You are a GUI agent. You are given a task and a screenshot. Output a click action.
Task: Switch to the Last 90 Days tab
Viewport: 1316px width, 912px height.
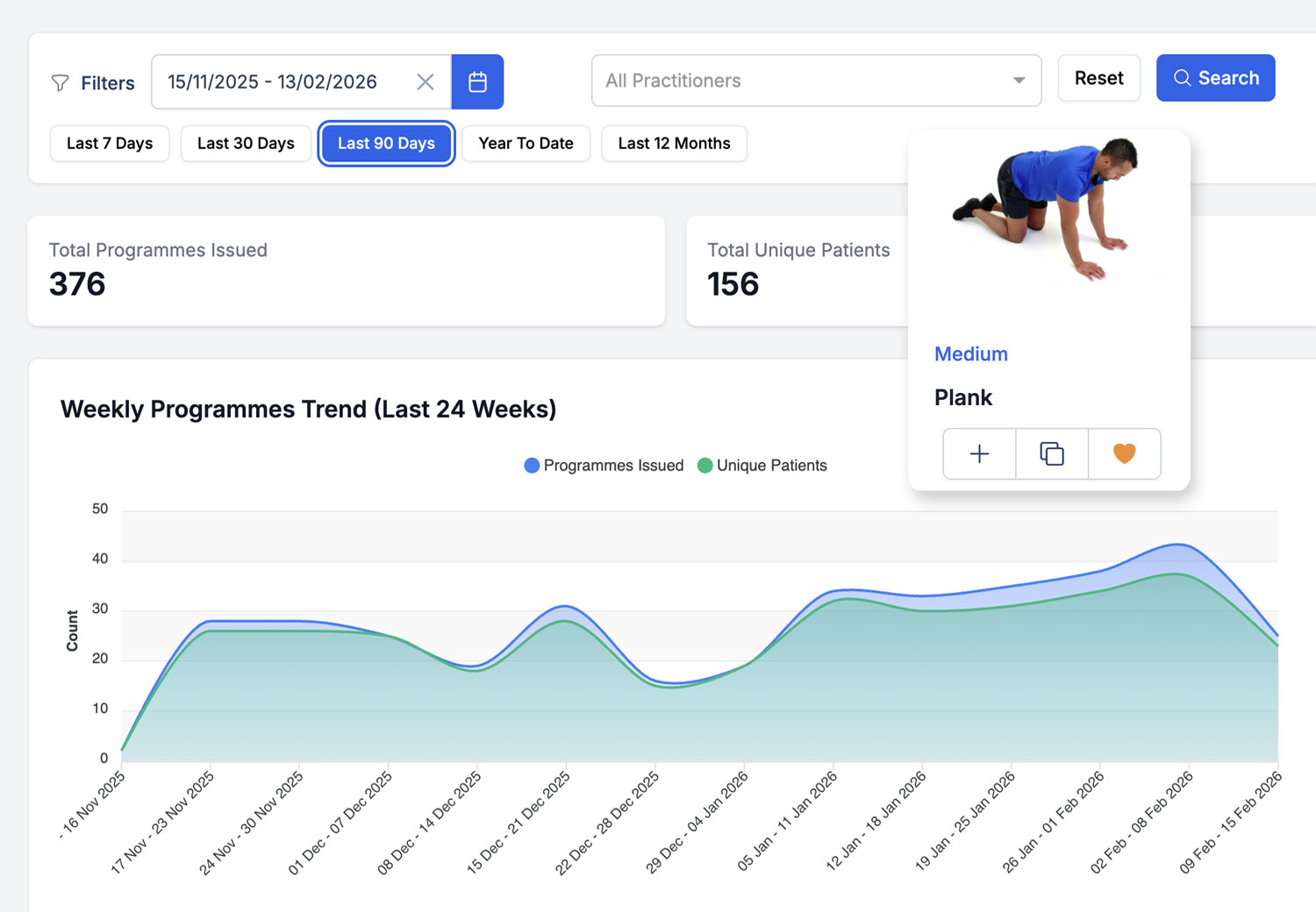tap(386, 143)
